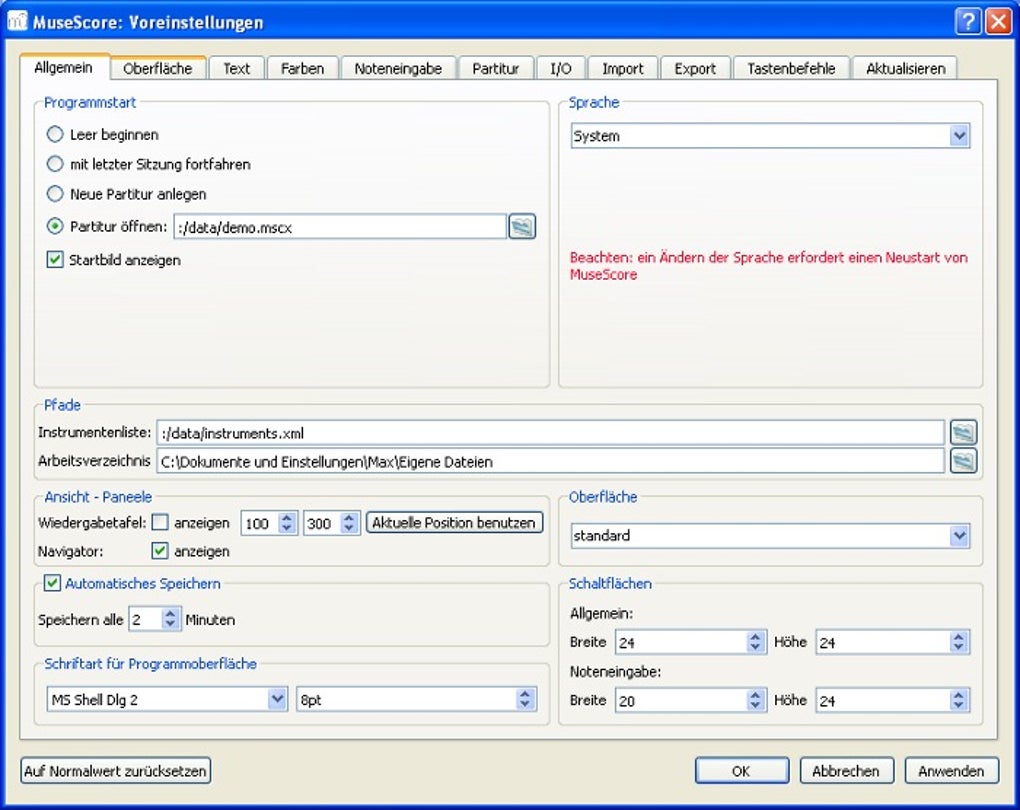Disable 'Automatisches Speichern' checkbox
This screenshot has width=1020, height=810.
tap(53, 583)
